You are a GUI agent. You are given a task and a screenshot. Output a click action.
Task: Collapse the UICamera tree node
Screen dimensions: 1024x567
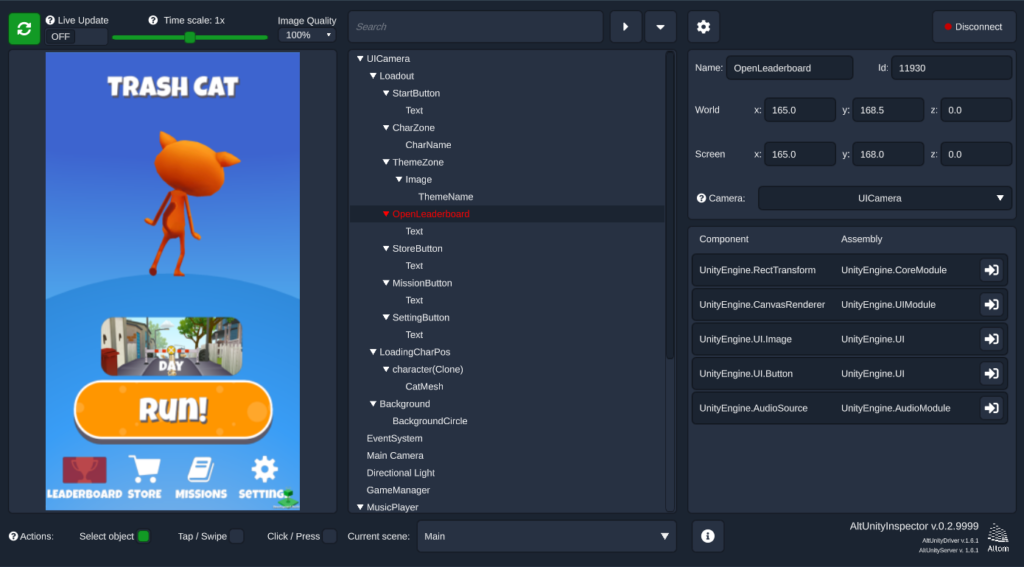360,59
